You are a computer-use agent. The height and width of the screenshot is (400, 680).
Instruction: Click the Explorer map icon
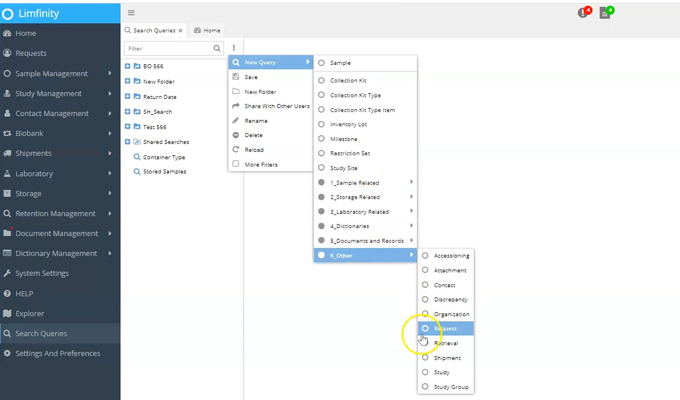point(7,313)
